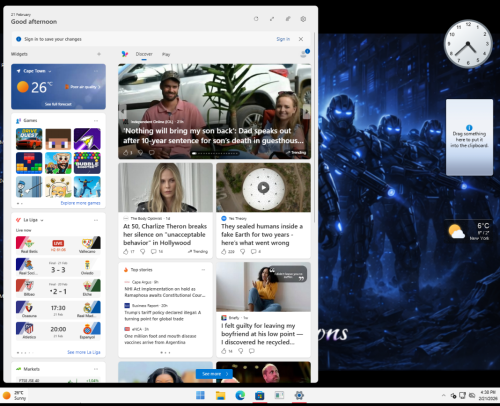This screenshot has height=406, width=500.
Task: Click See more La Liga link
Action: click(84, 352)
